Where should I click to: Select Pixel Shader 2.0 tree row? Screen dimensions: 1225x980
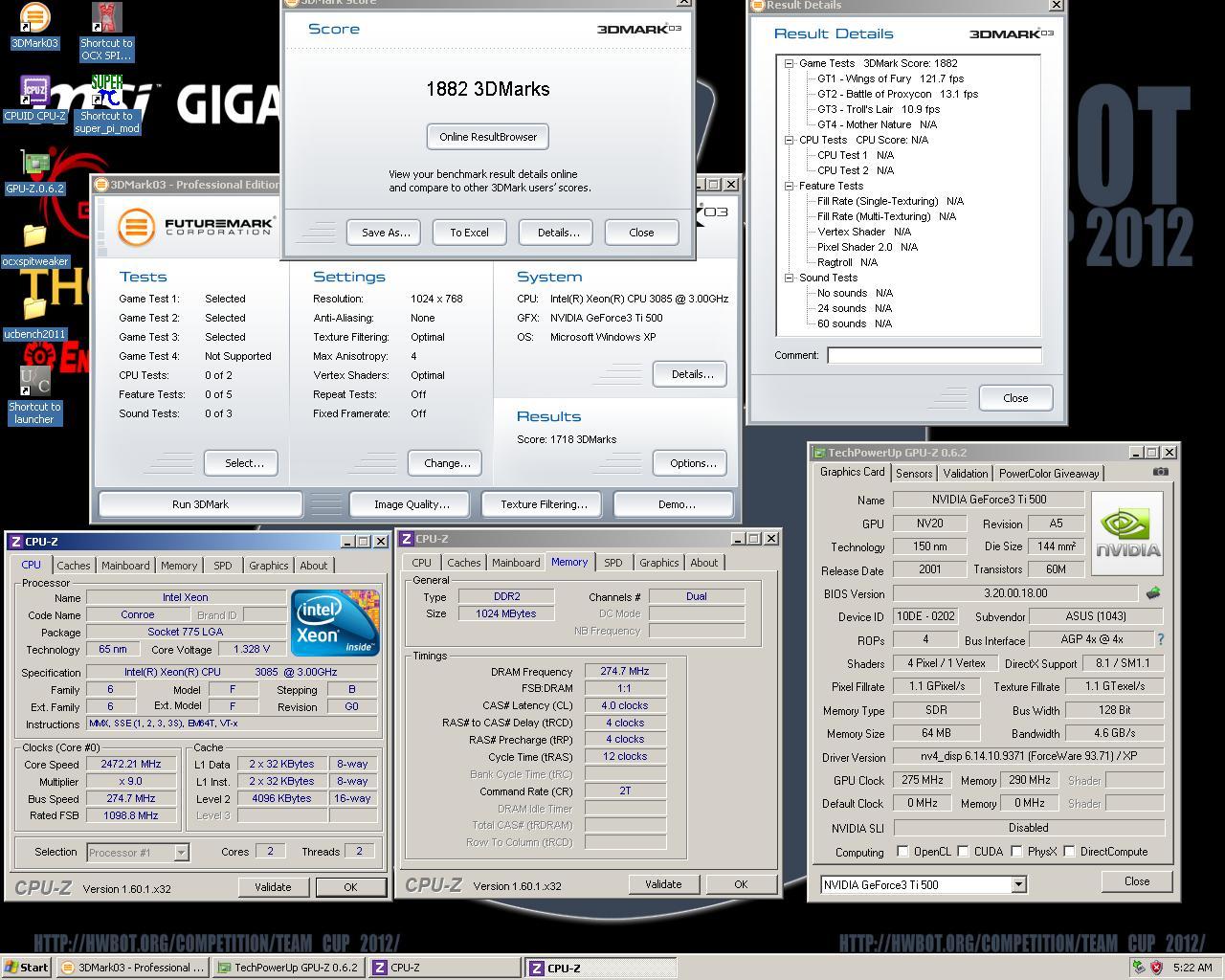(866, 247)
